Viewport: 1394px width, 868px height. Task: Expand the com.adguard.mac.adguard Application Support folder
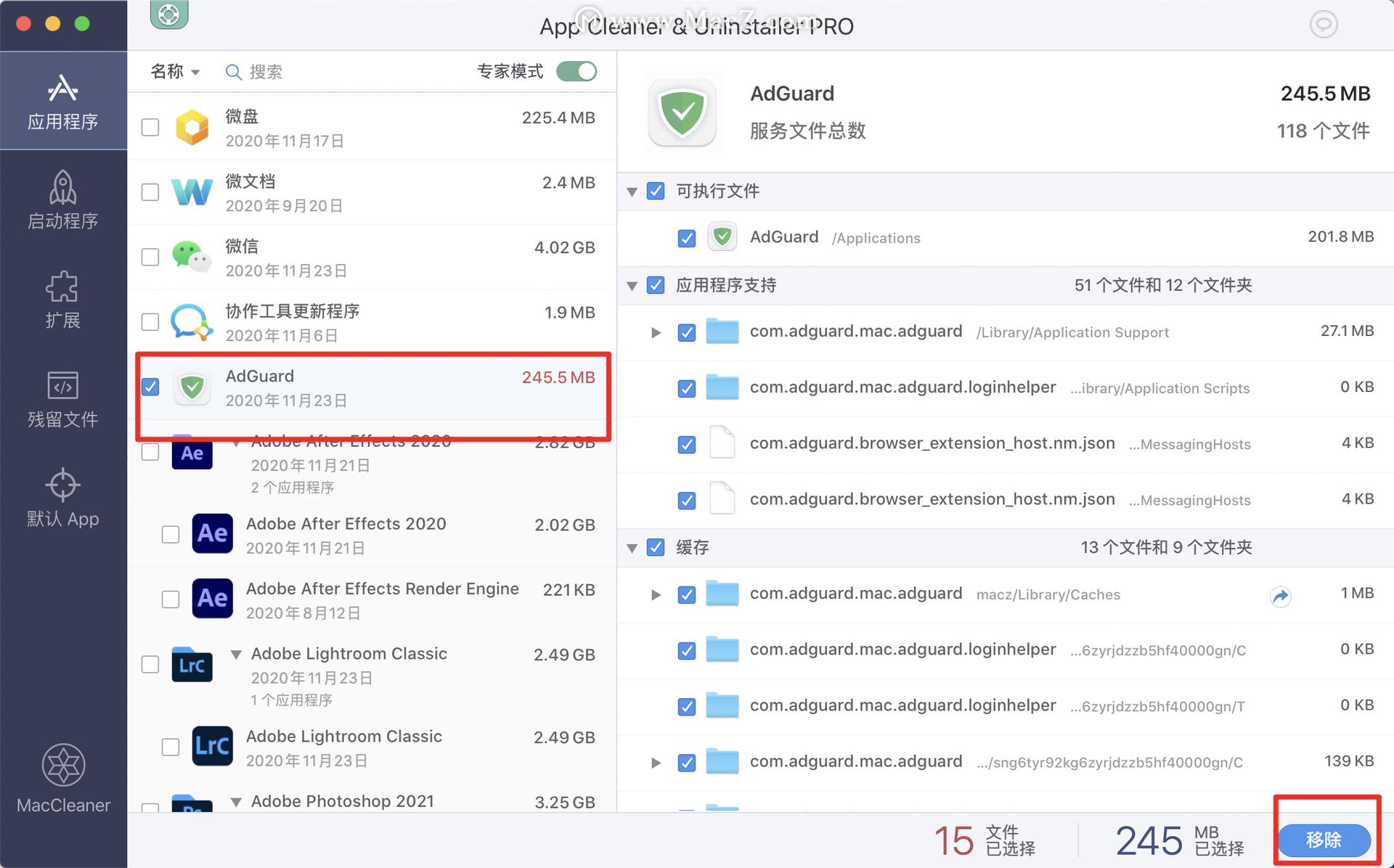click(656, 332)
